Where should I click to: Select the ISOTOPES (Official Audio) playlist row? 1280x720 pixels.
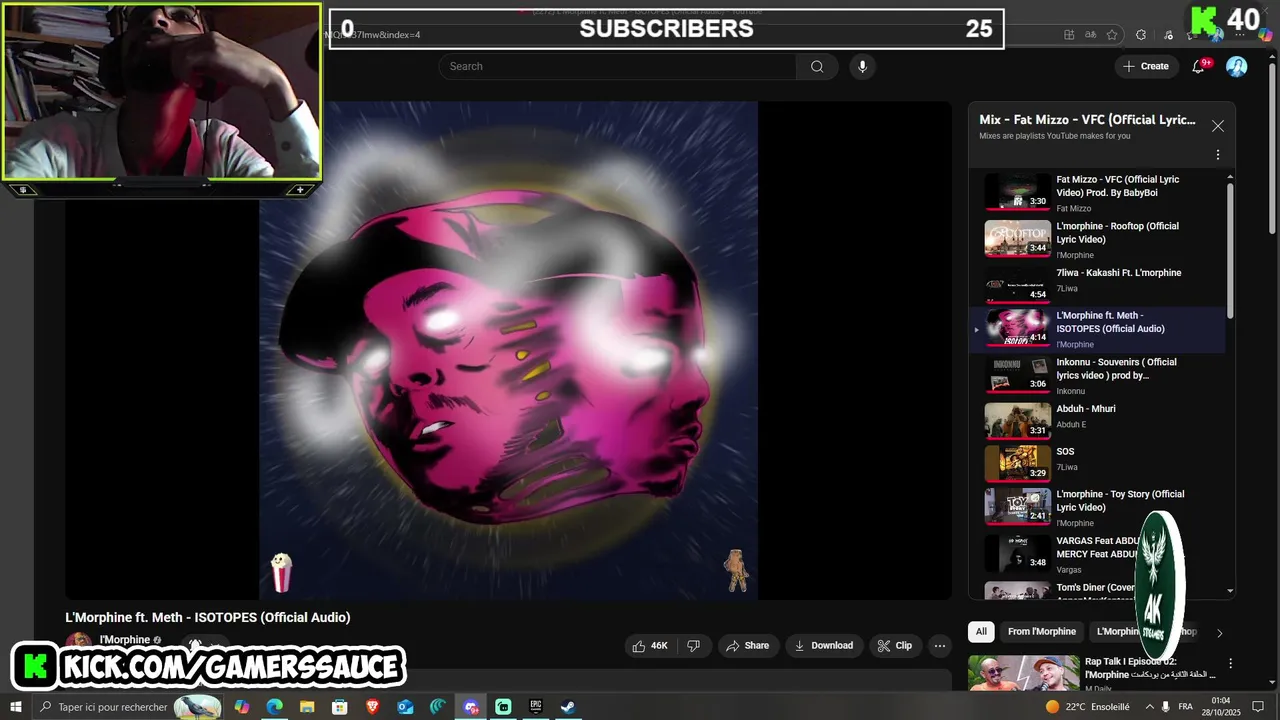[1096, 330]
